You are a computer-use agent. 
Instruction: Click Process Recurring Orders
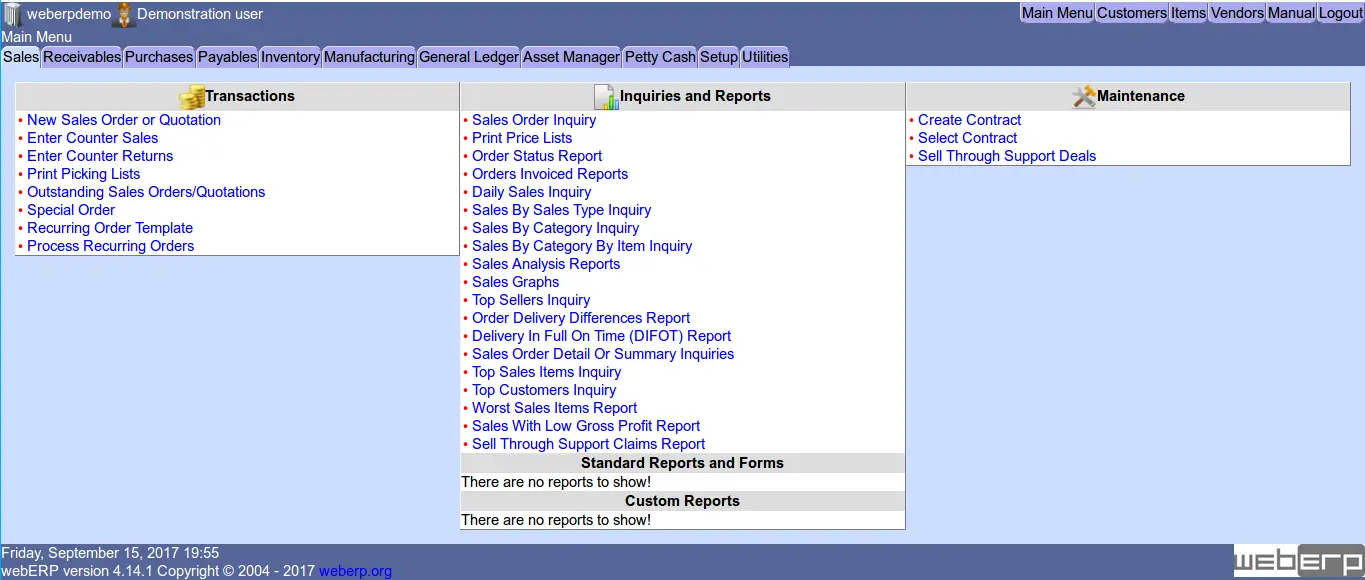pos(111,246)
